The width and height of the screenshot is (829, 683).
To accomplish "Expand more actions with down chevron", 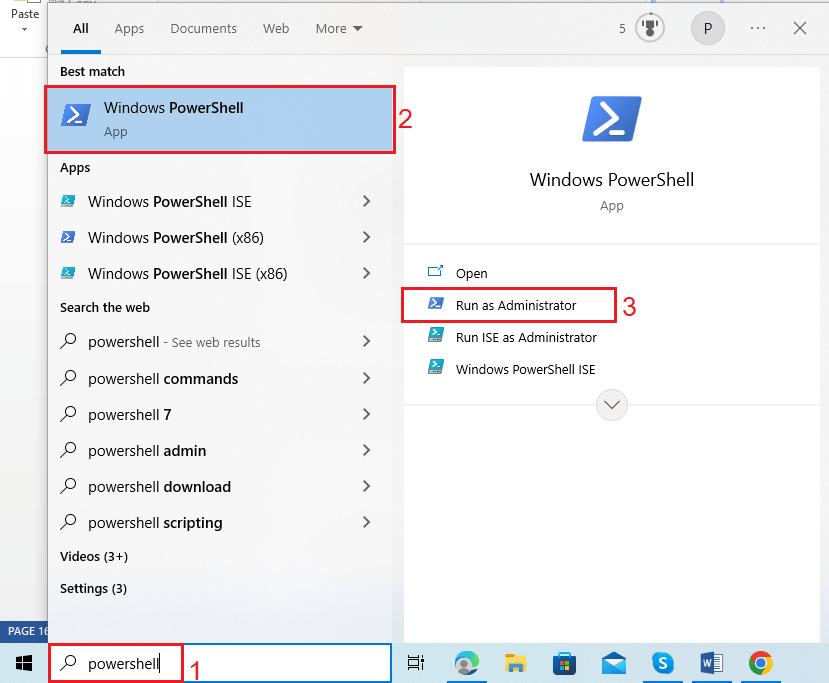I will (611, 405).
